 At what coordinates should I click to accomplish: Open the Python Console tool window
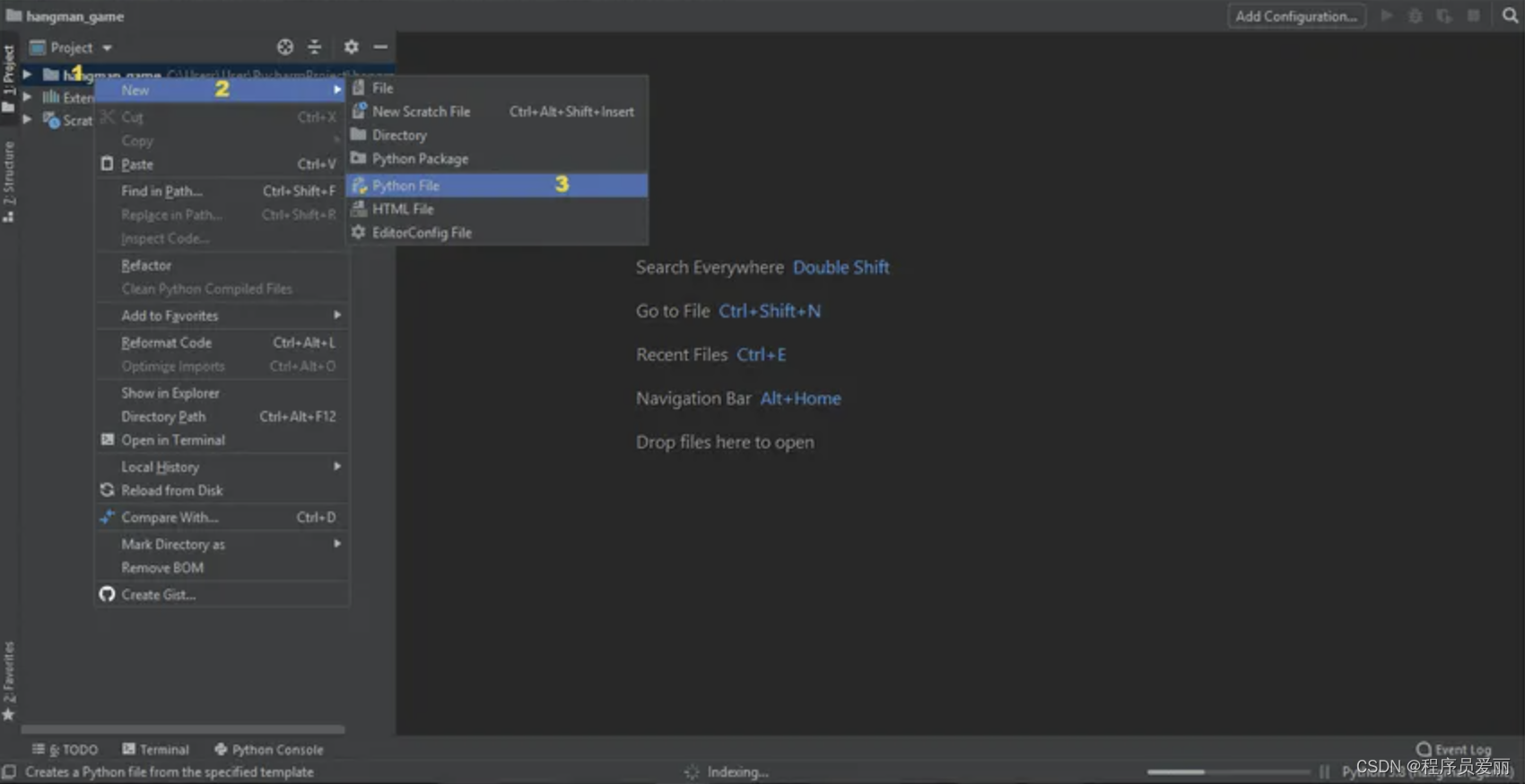269,749
